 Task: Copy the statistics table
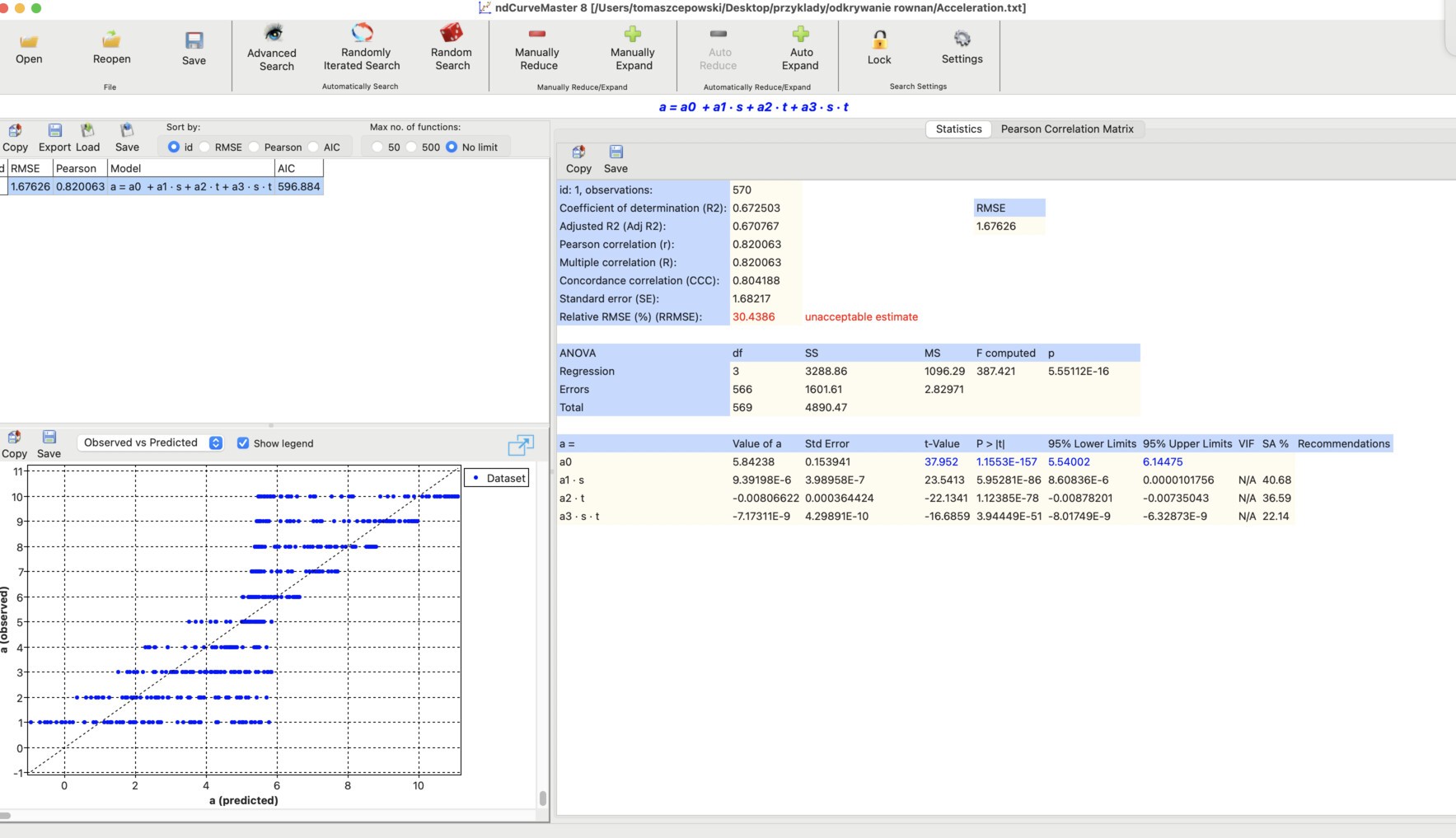pos(579,158)
